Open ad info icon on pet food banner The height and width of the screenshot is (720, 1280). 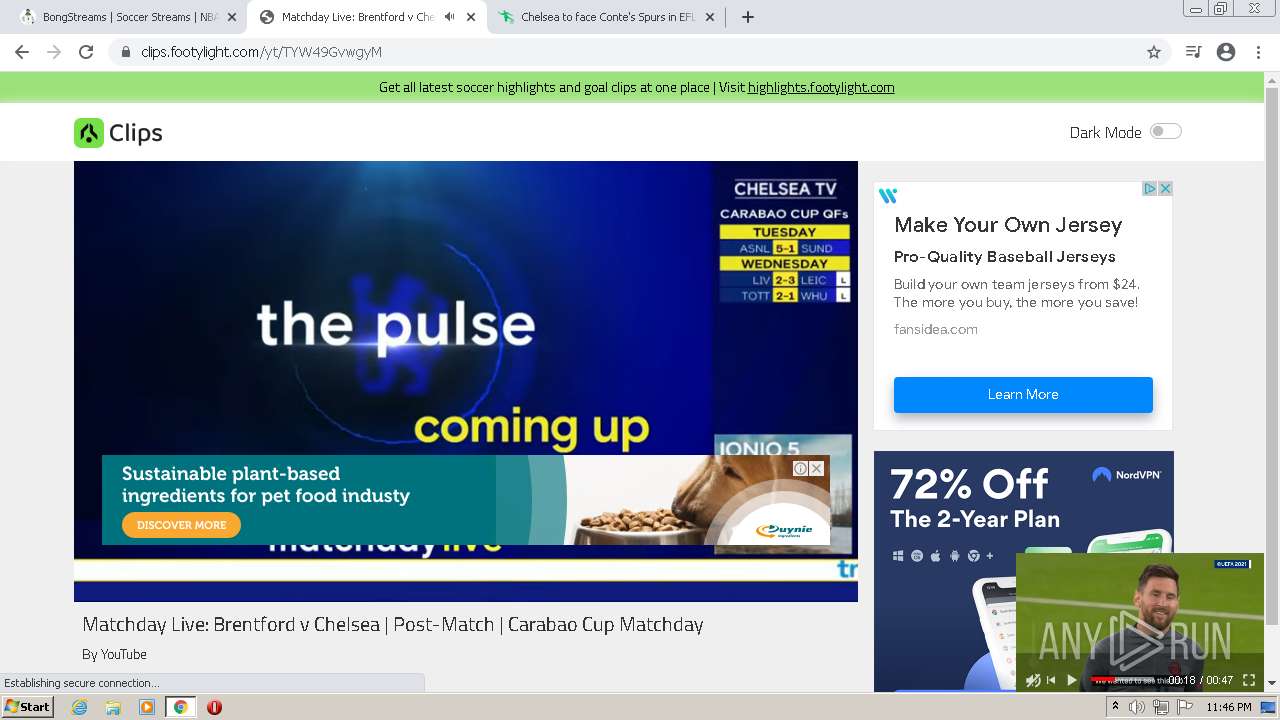(800, 468)
